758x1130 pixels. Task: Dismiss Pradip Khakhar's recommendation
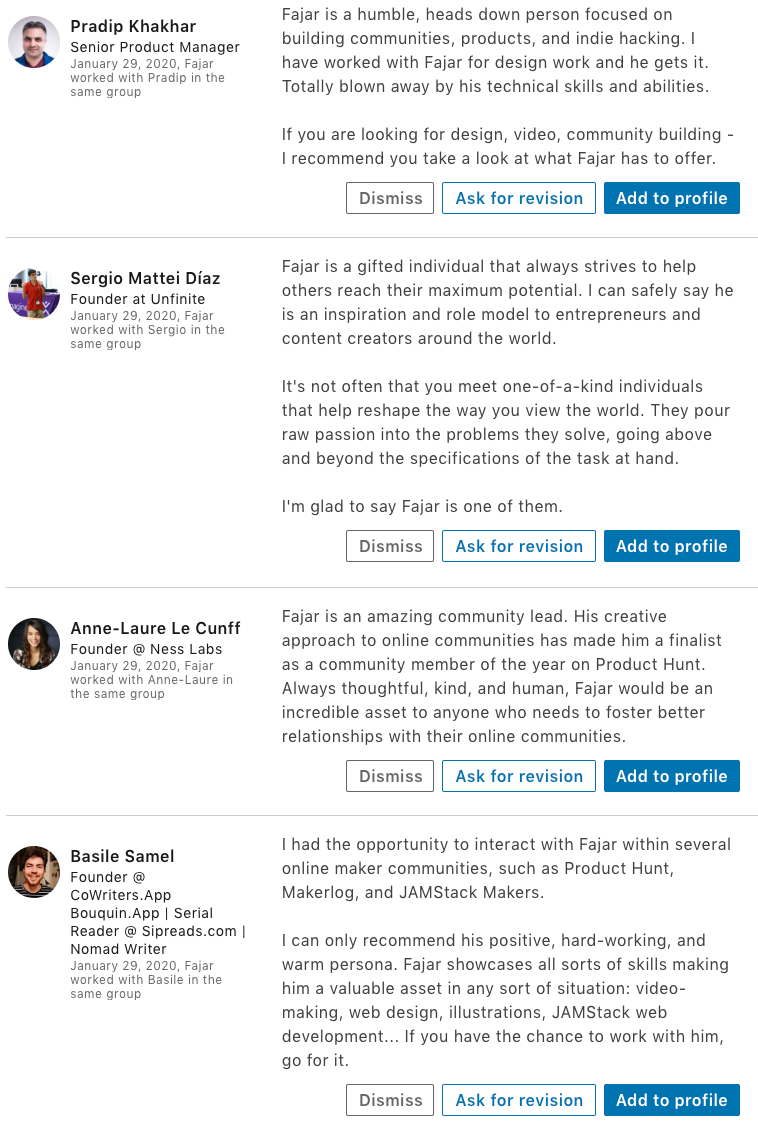pyautogui.click(x=390, y=198)
